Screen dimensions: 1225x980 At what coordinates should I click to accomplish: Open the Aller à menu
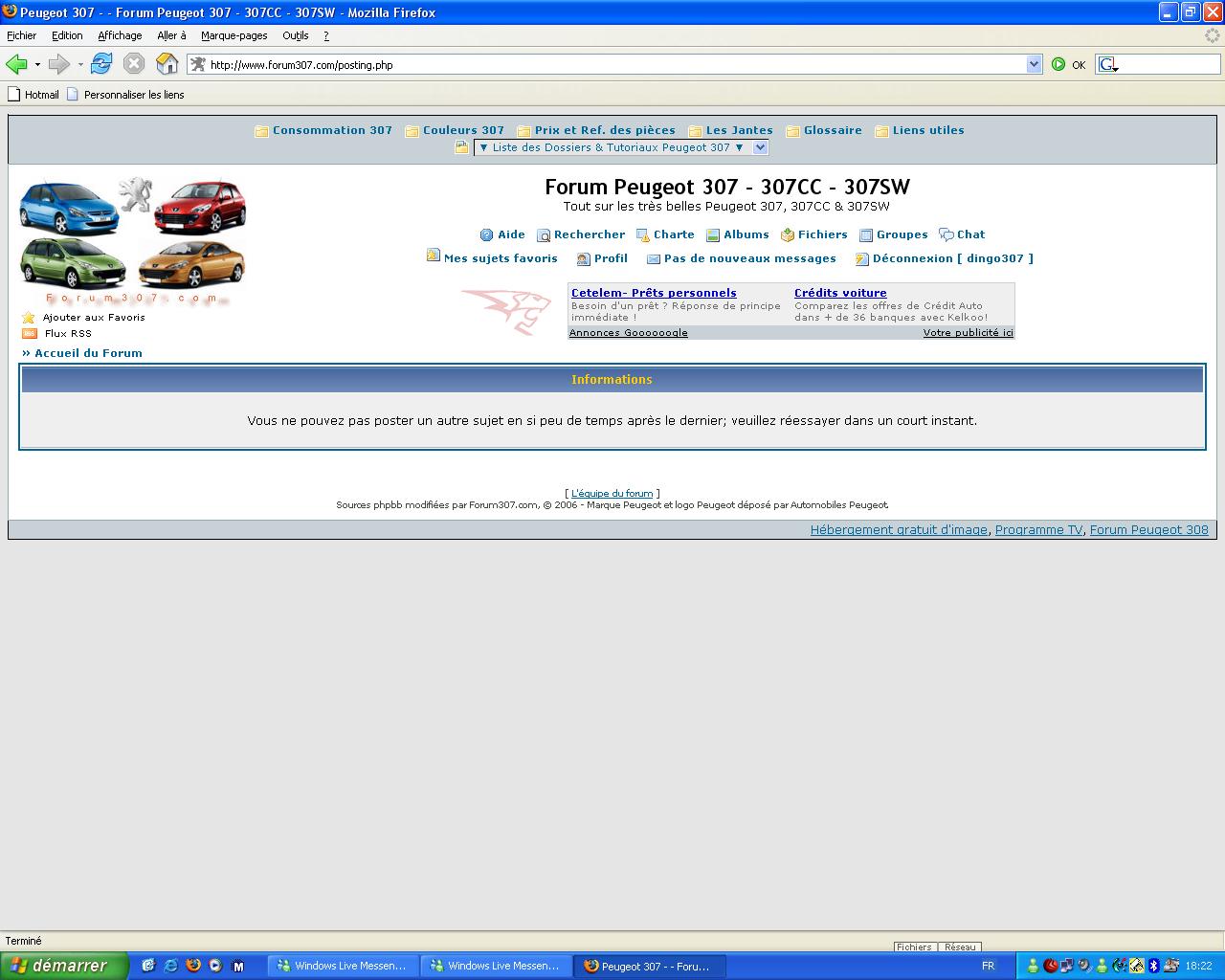tap(171, 35)
